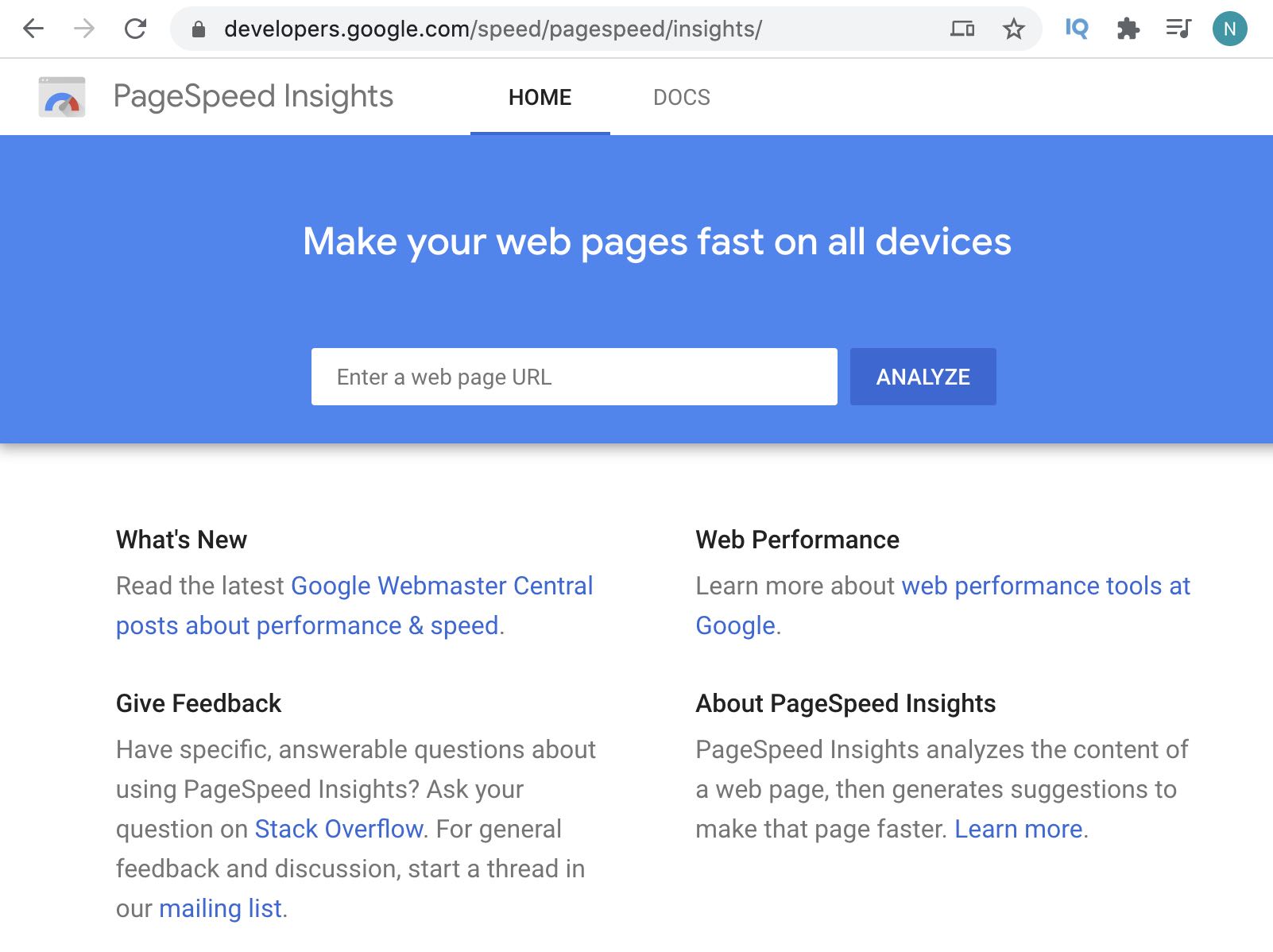Open Google Webmaster Central link
Screen dimensions: 1273x952
click(442, 586)
